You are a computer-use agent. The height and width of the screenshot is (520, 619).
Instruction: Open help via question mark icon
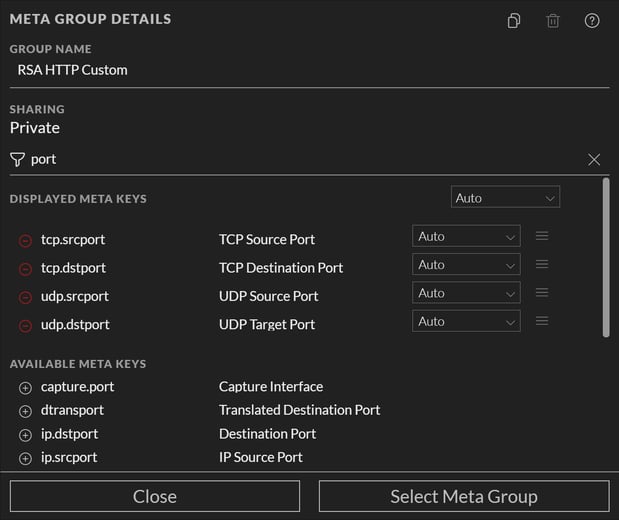[592, 20]
